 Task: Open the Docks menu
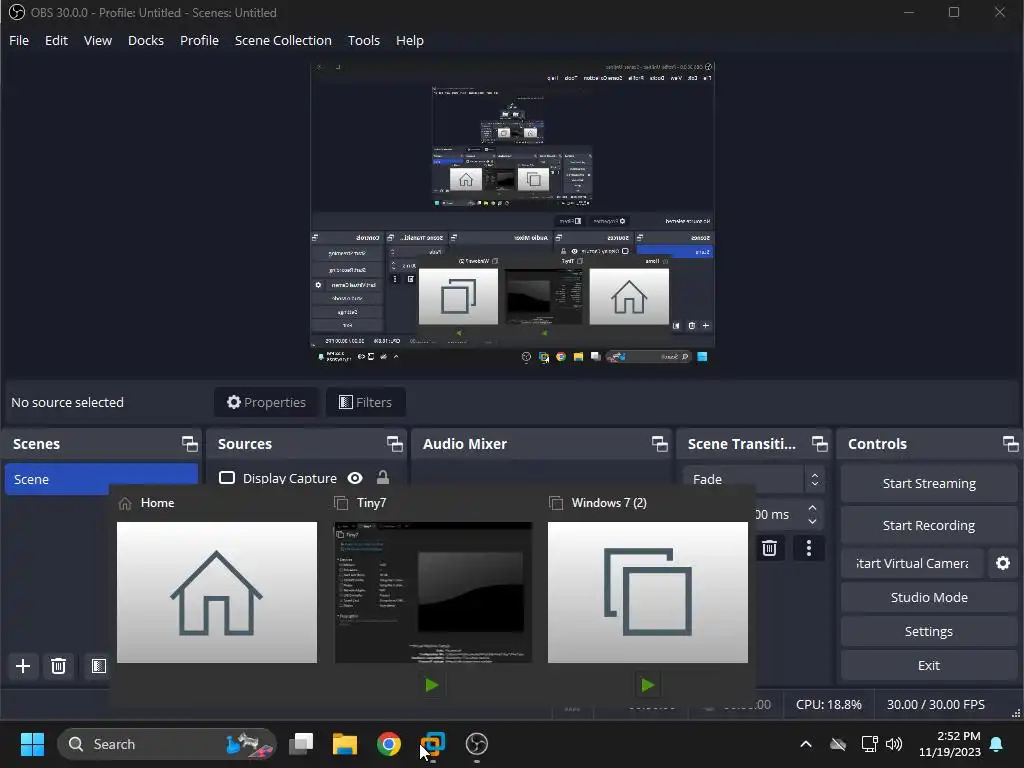pyautogui.click(x=146, y=40)
